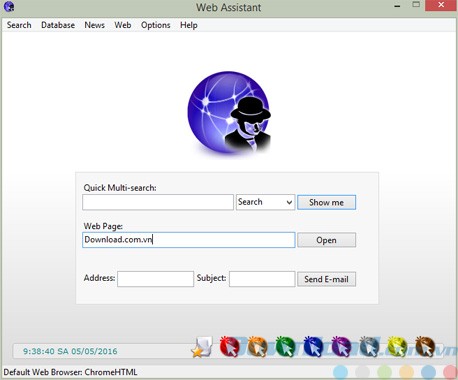Click the favorites star document icon
This screenshot has height=380, width=458.
pyautogui.click(x=202, y=347)
